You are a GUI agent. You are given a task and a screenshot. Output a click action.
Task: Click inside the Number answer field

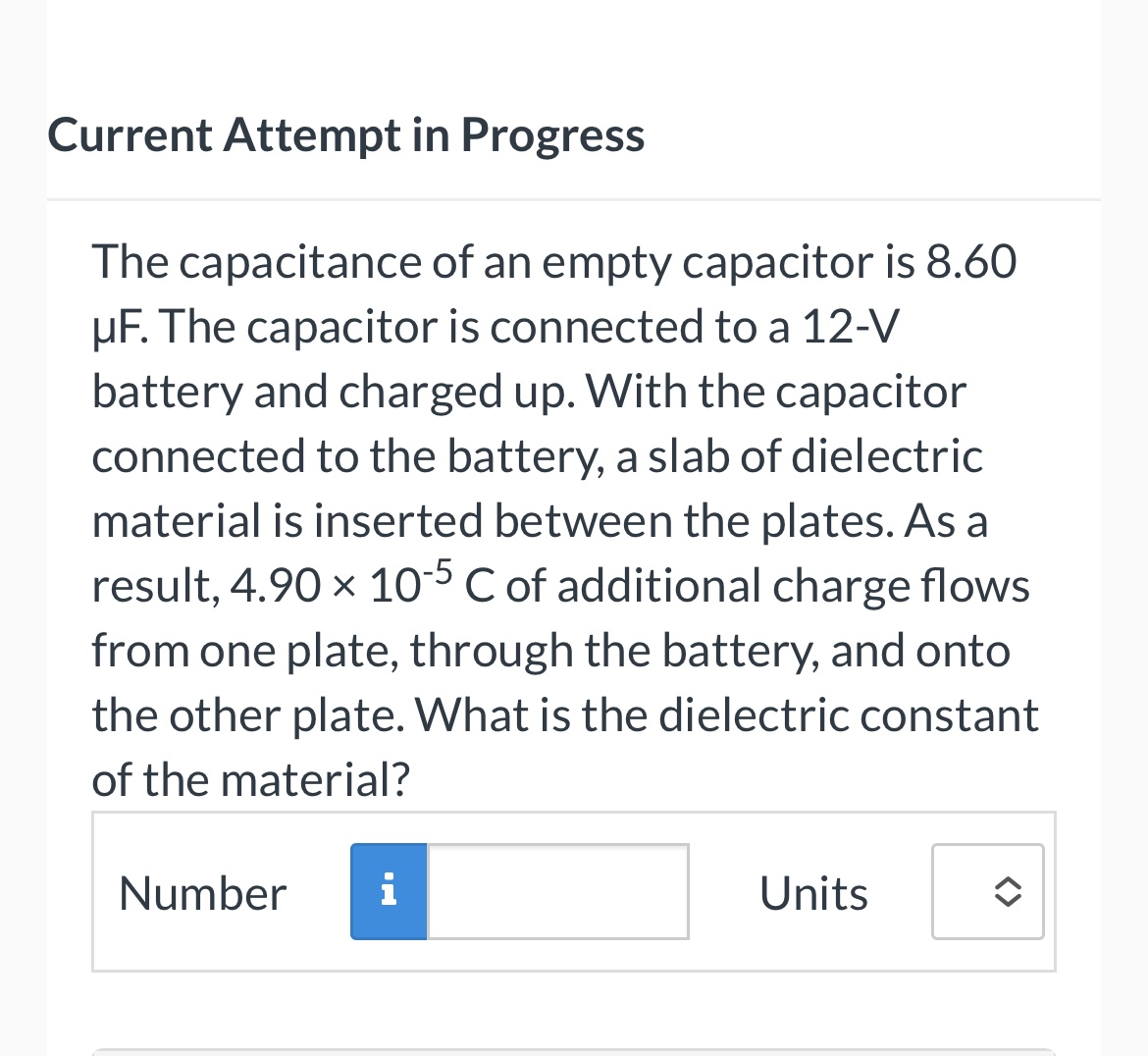pos(556,891)
